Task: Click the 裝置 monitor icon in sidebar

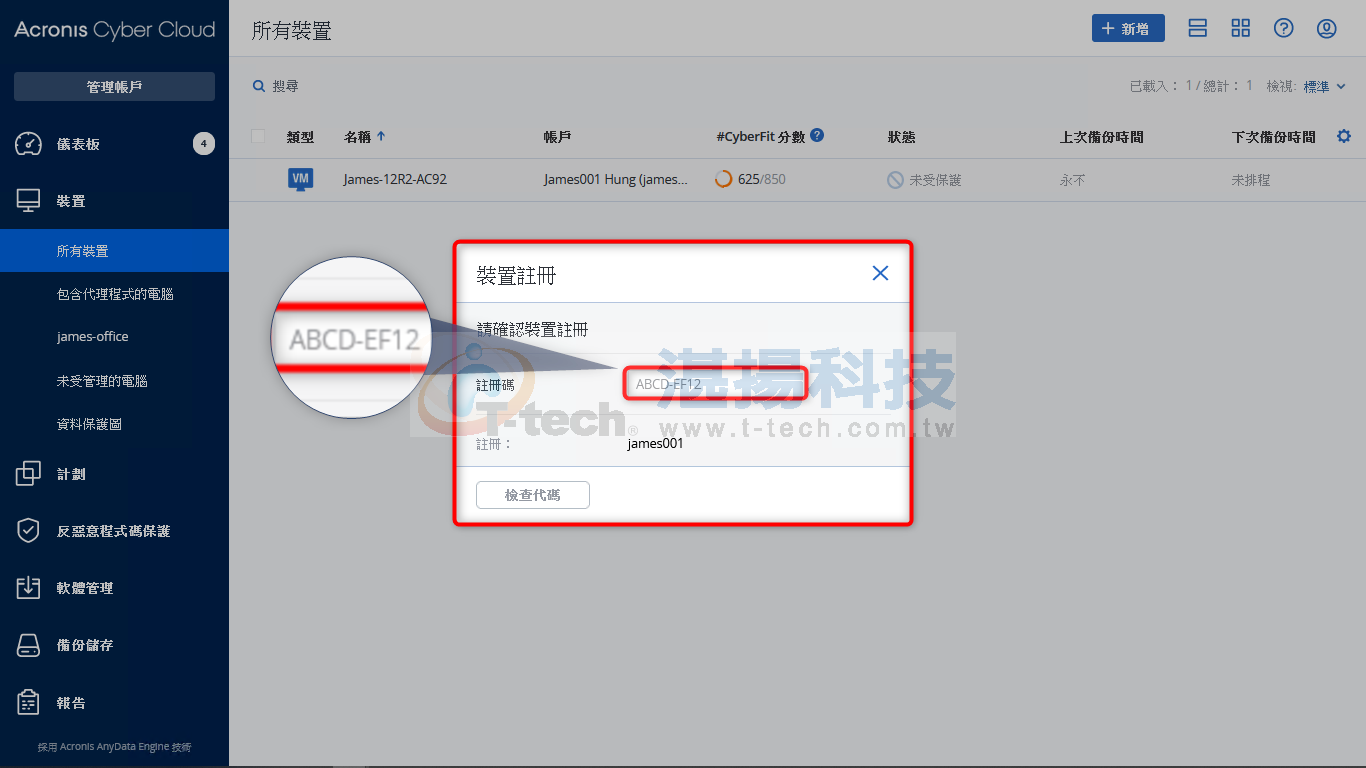Action: (x=28, y=201)
